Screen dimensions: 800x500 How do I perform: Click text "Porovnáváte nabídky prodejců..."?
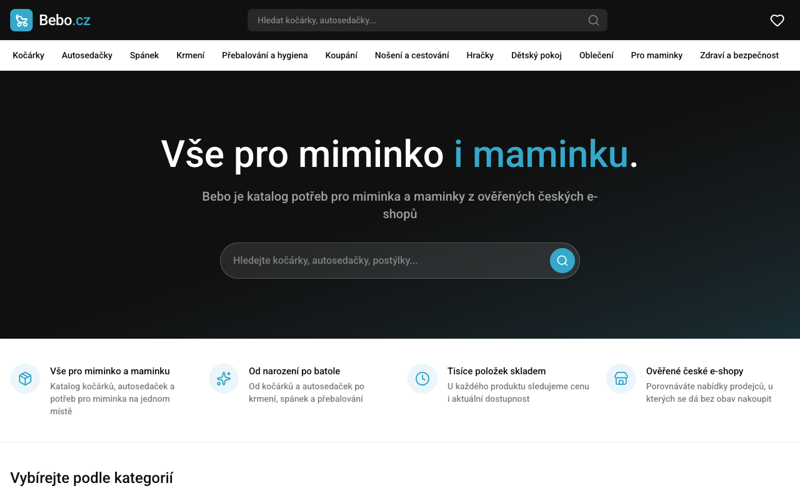coord(709,393)
